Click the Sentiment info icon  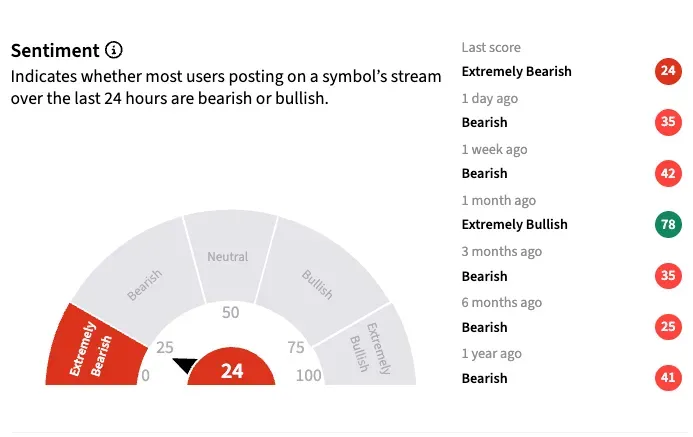[x=114, y=50]
